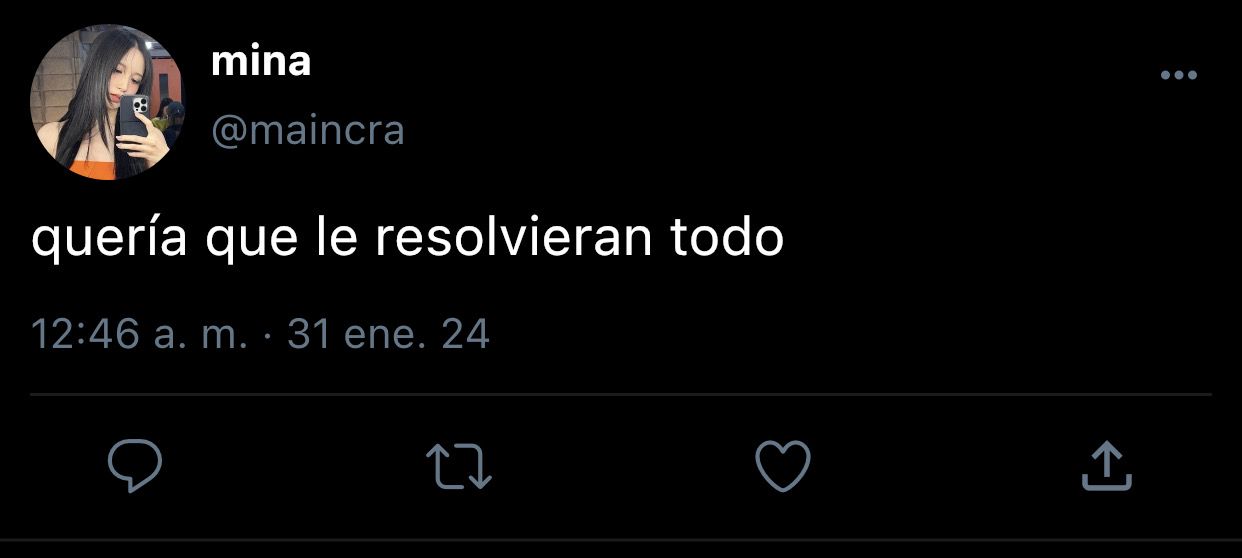Expand tweet options with the ellipsis
The width and height of the screenshot is (1242, 558).
1178,76
